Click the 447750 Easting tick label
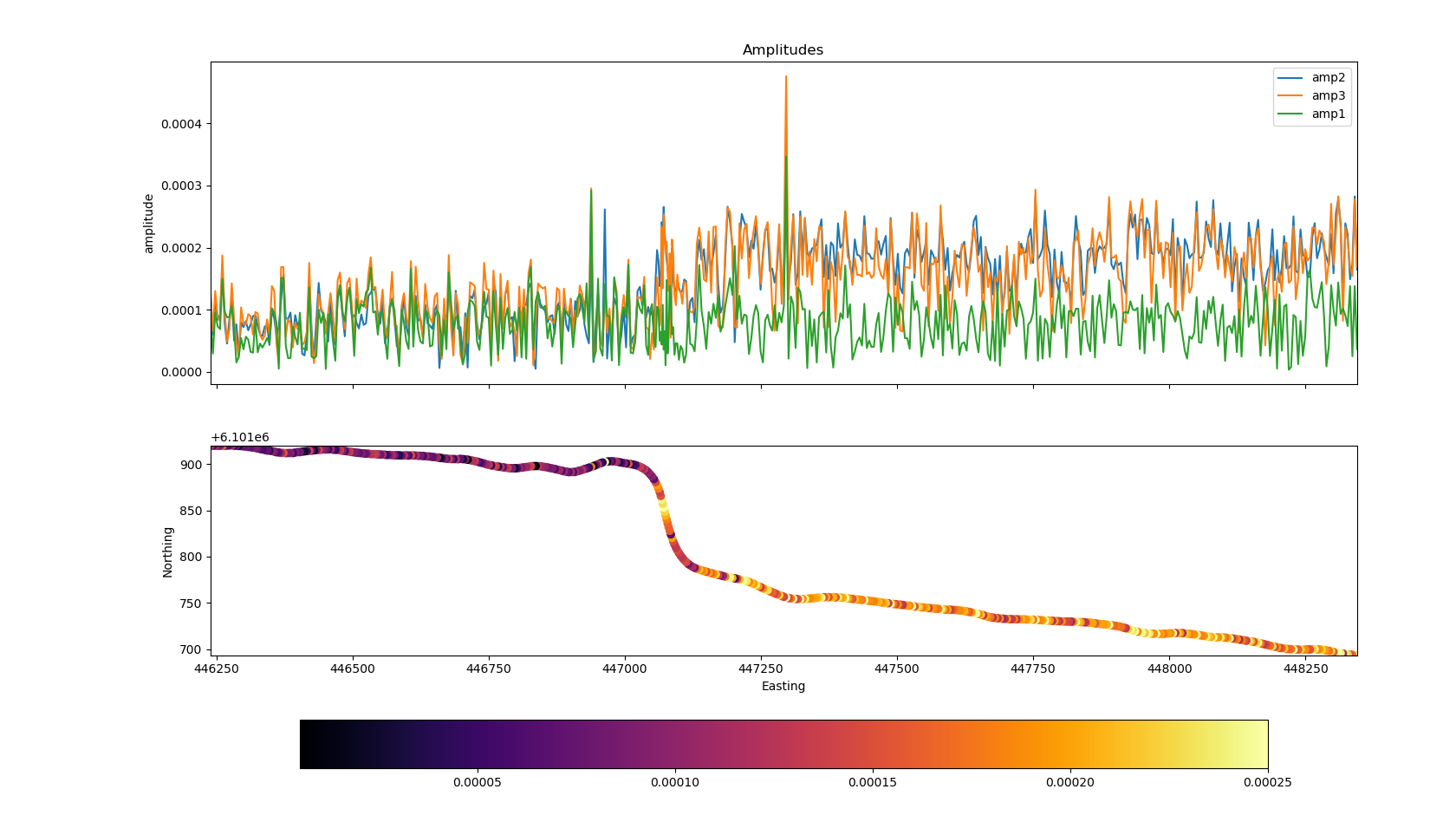Image resolution: width=1456 pixels, height=835 pixels. (x=1033, y=669)
